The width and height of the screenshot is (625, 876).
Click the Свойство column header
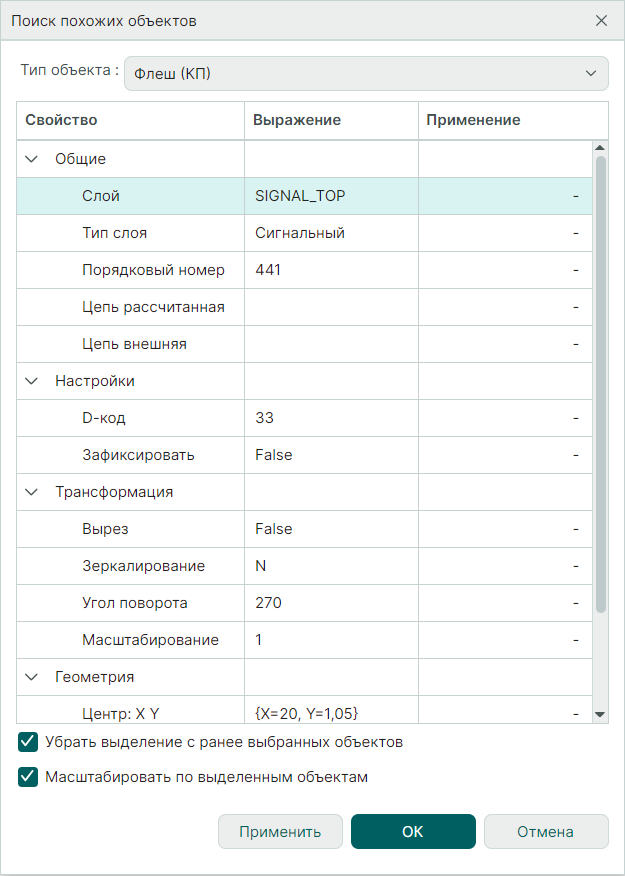pyautogui.click(x=130, y=120)
